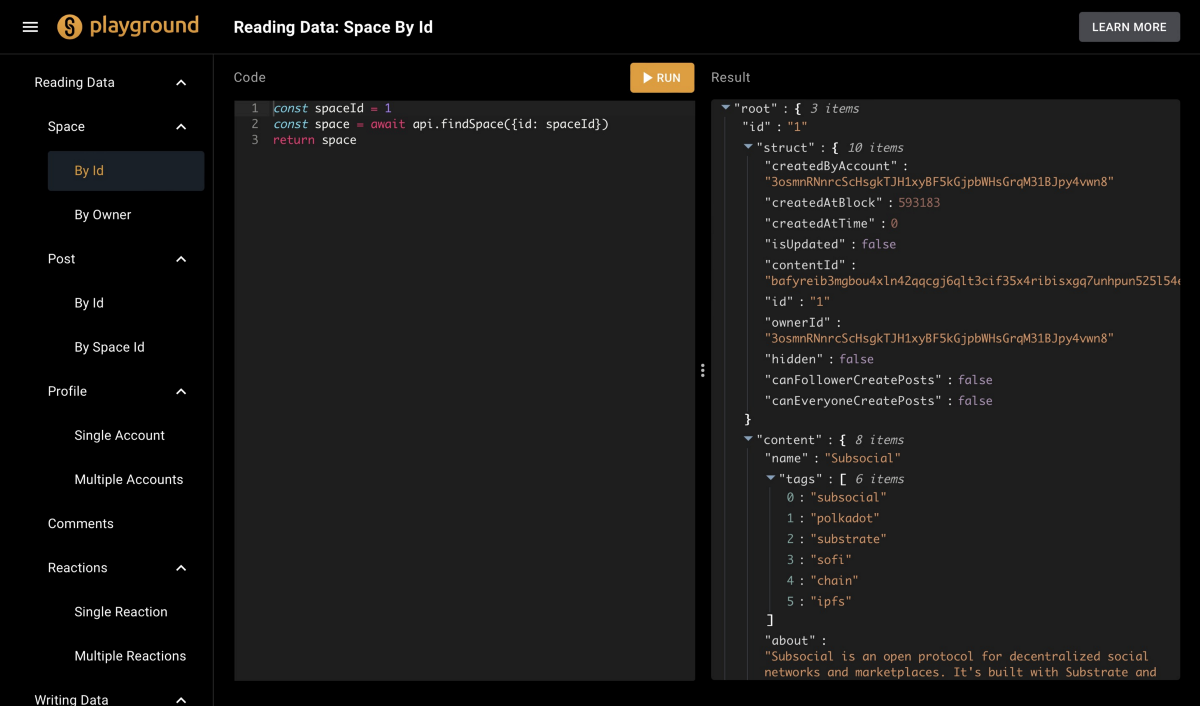This screenshot has width=1200, height=706.
Task: Click the "sofi" tag value
Action: point(830,560)
